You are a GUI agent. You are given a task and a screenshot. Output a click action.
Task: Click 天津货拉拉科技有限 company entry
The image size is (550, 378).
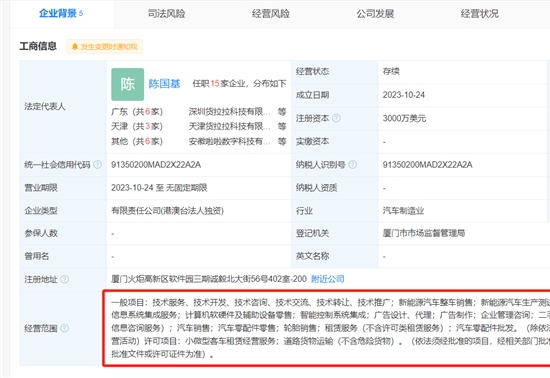(229, 126)
